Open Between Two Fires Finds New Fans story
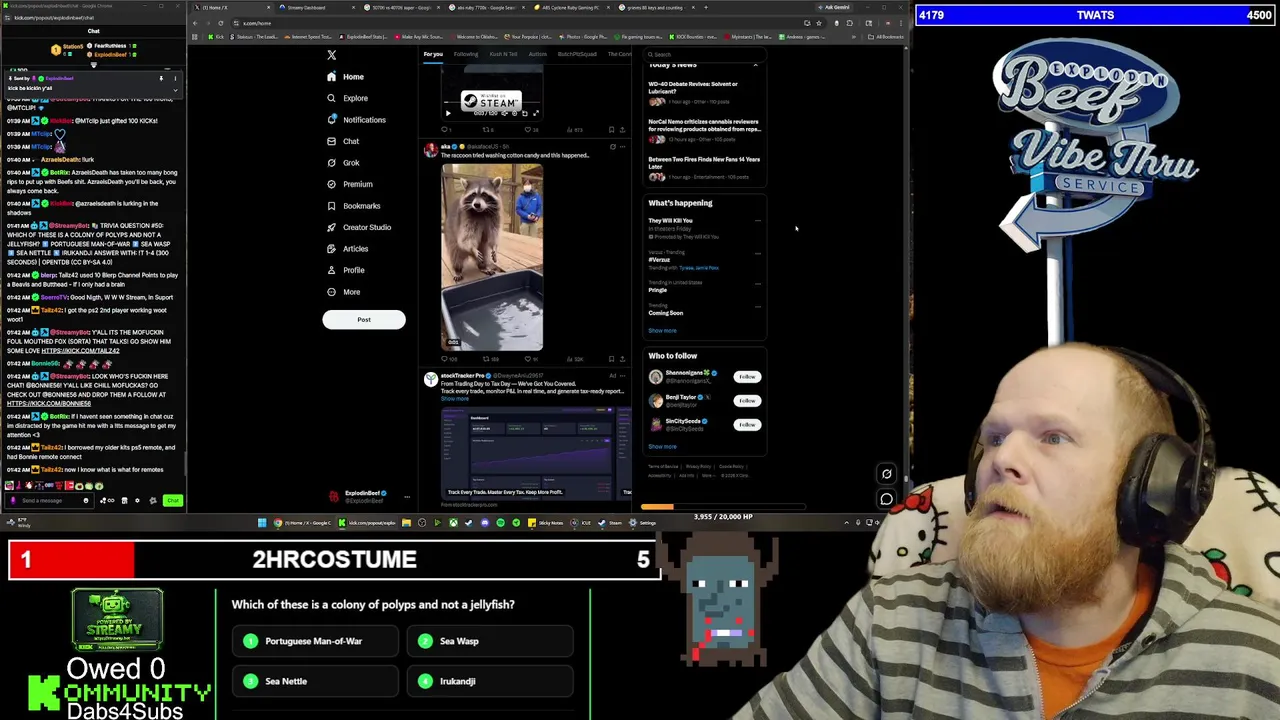1280x720 pixels. click(x=704, y=169)
